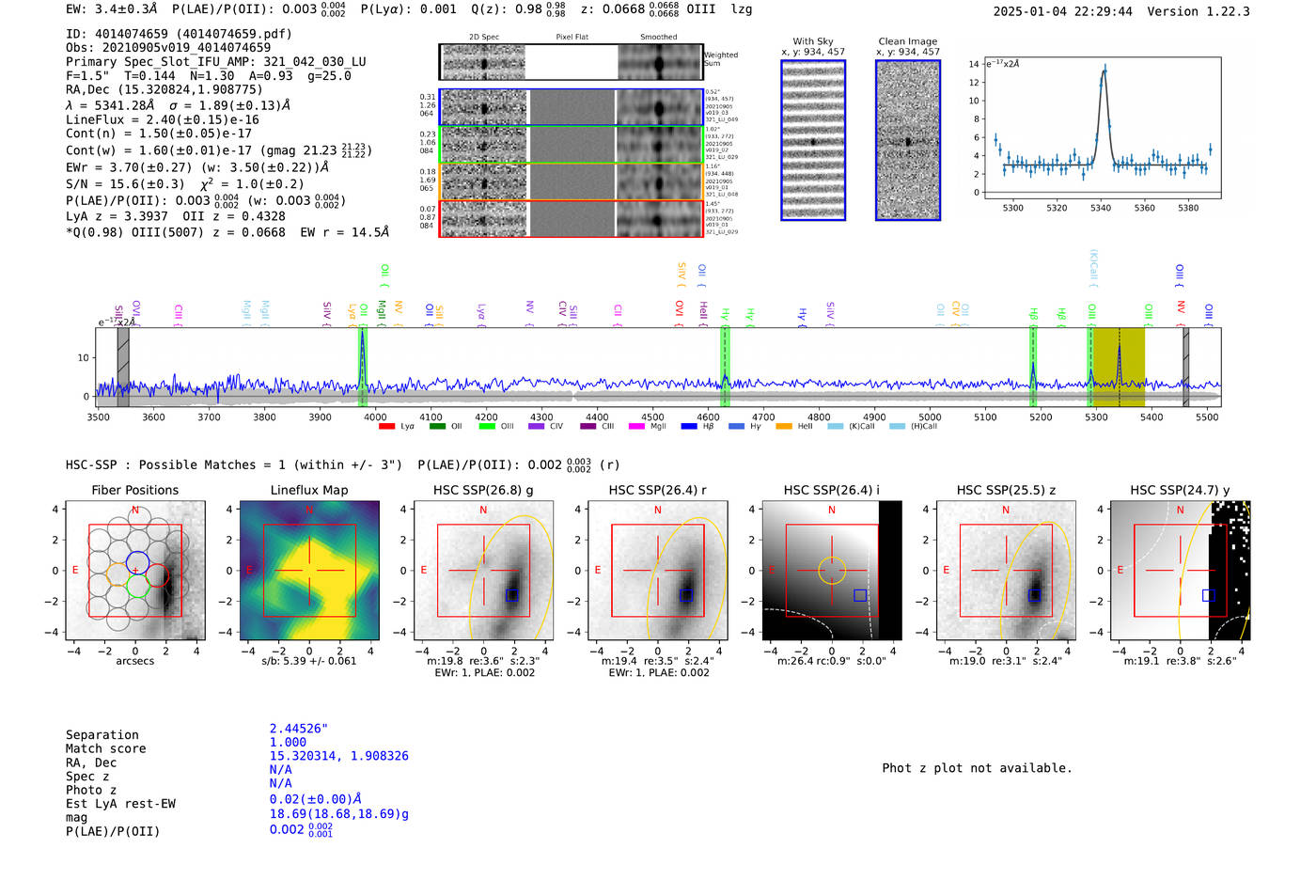
Task: Click the blue-bordered 2D spectrum row
Action: tap(572, 107)
